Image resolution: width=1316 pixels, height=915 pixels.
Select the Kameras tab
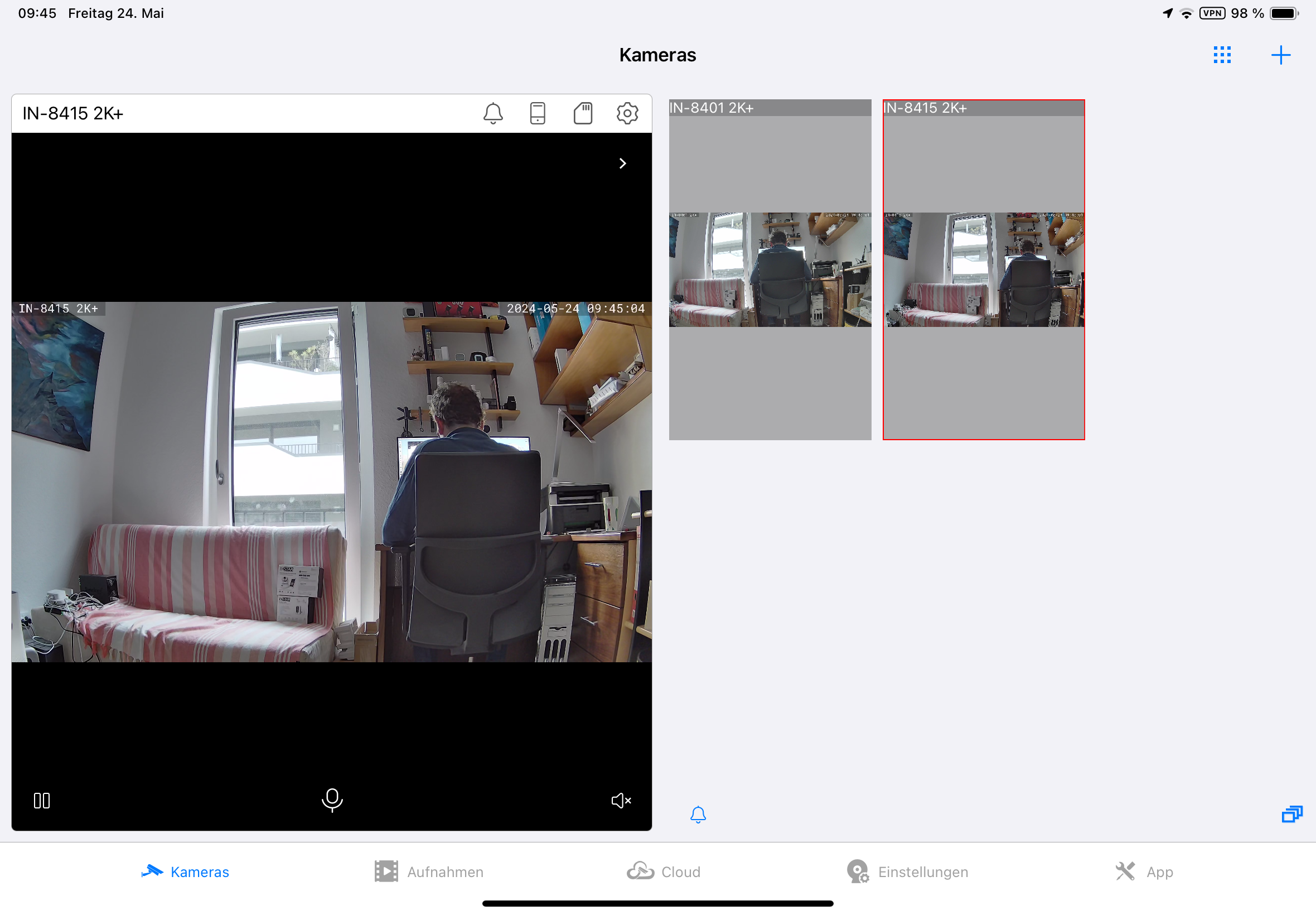click(185, 871)
